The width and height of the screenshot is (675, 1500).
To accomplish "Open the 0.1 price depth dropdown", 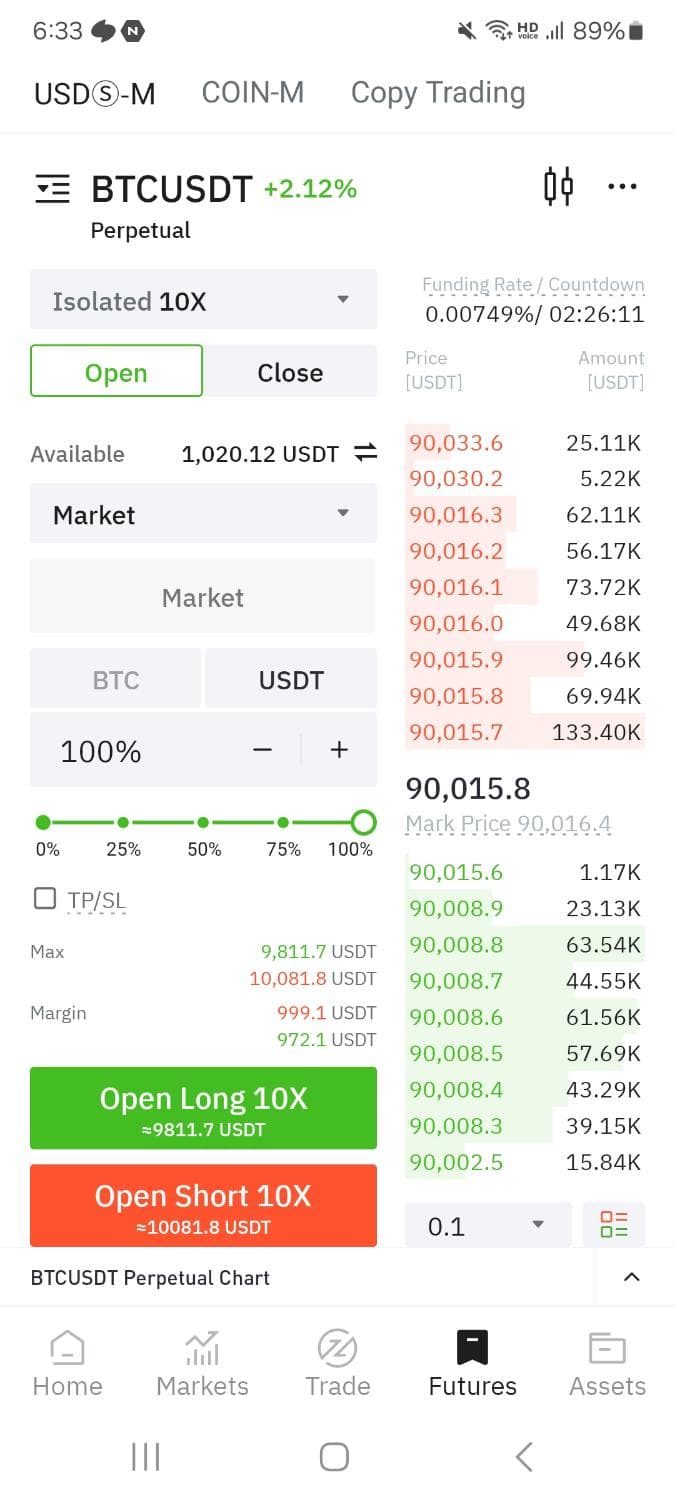I will click(x=488, y=1225).
